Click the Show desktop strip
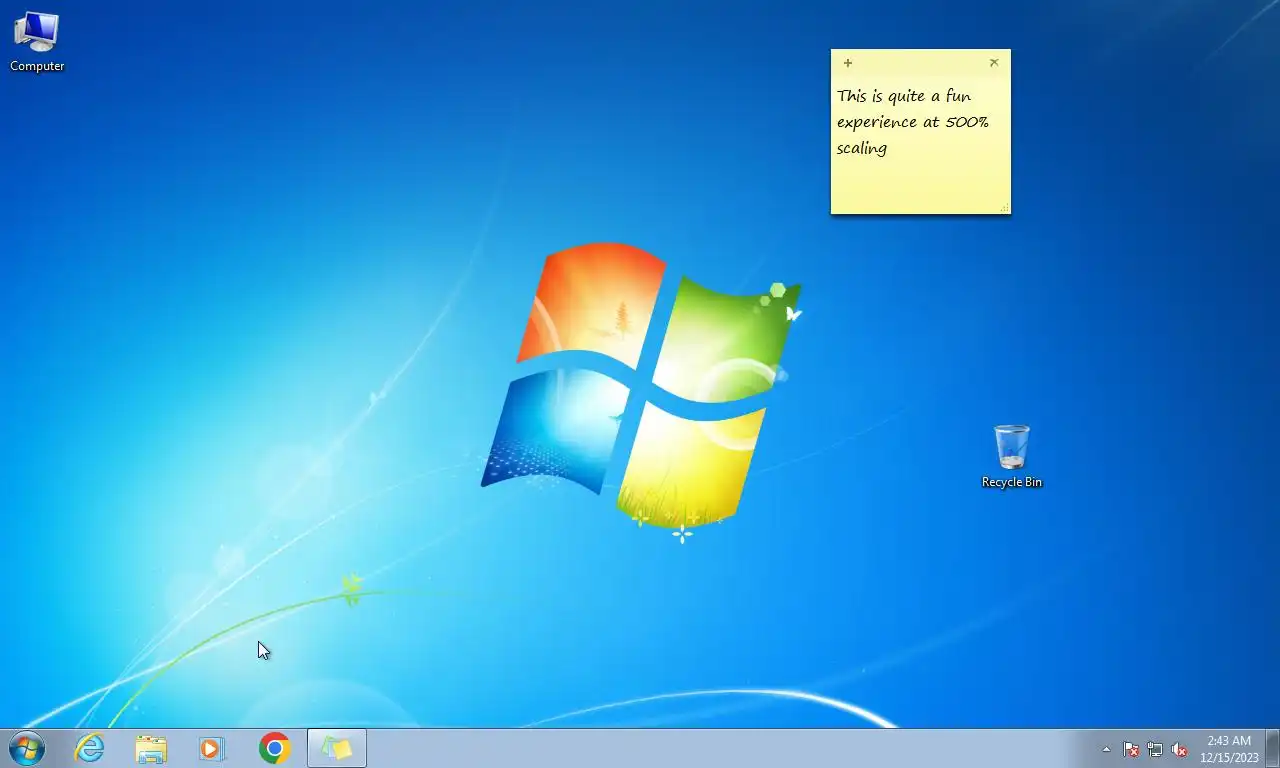Image resolution: width=1280 pixels, height=768 pixels. pos(1272,748)
